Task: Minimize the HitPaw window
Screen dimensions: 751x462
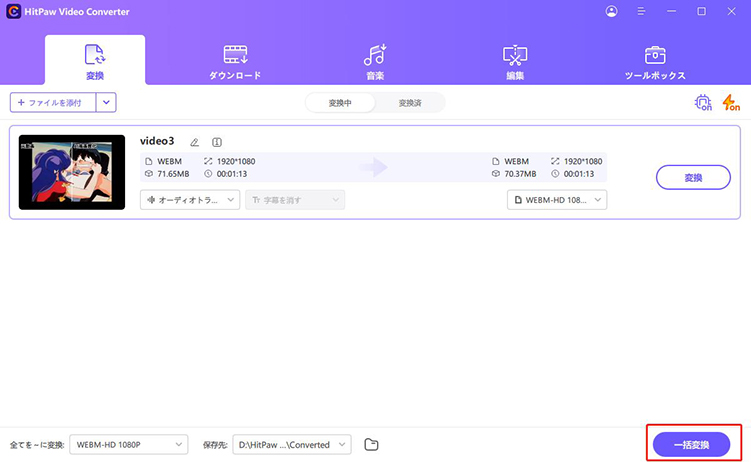Action: pyautogui.click(x=671, y=11)
